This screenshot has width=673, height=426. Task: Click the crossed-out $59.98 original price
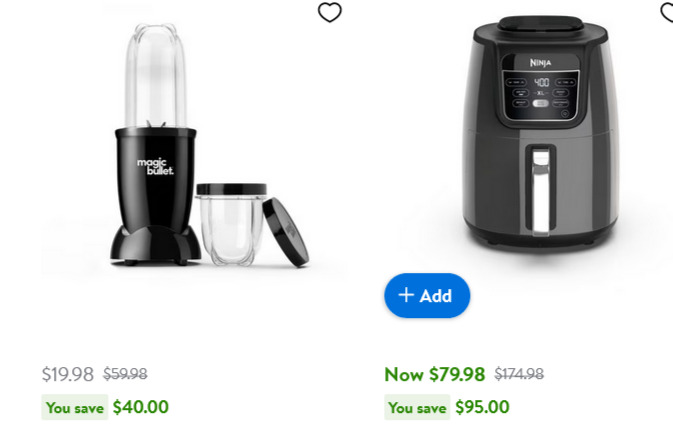click(125, 374)
